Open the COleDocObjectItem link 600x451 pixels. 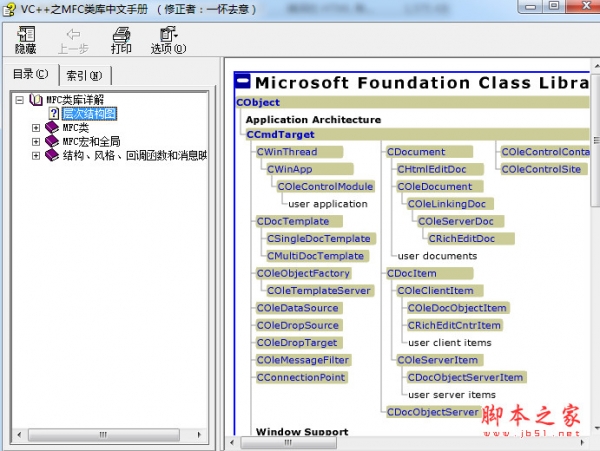click(x=457, y=308)
